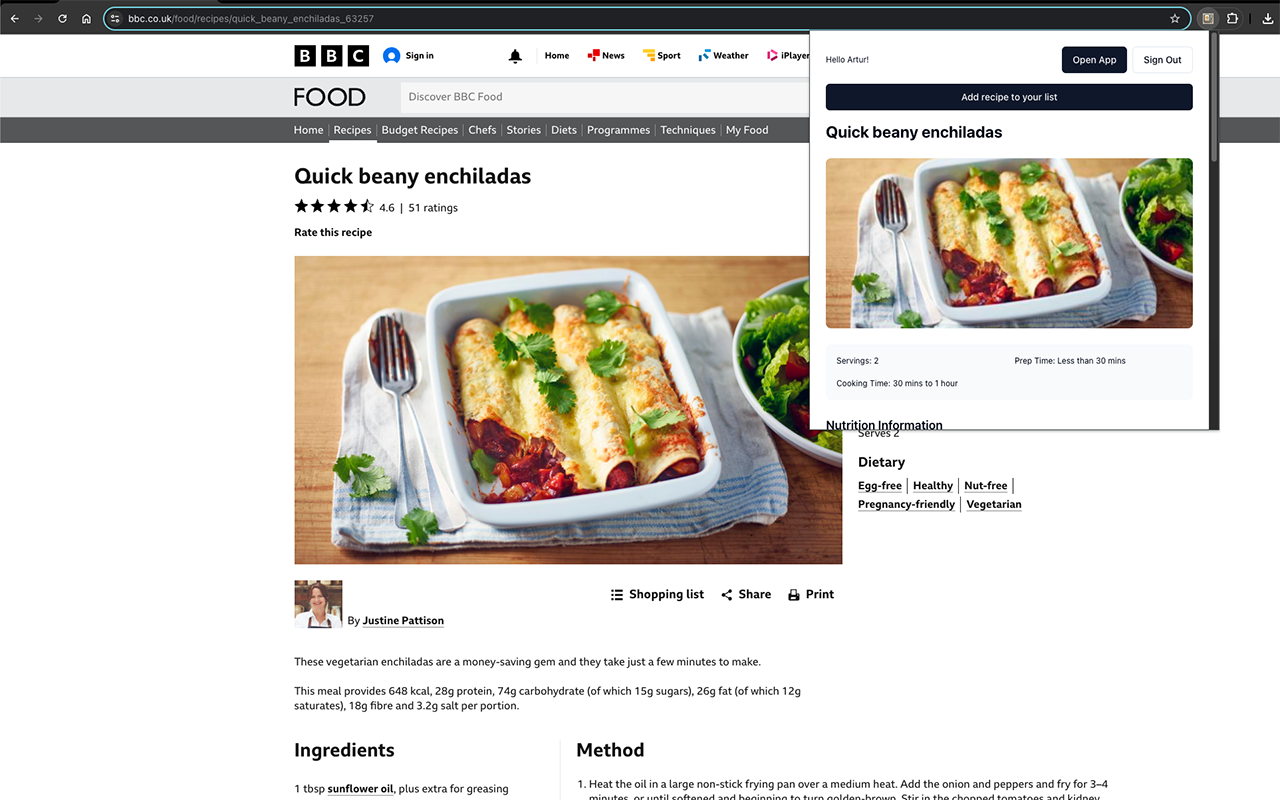Open the Shopping list
The height and width of the screenshot is (800, 1280).
tap(657, 594)
